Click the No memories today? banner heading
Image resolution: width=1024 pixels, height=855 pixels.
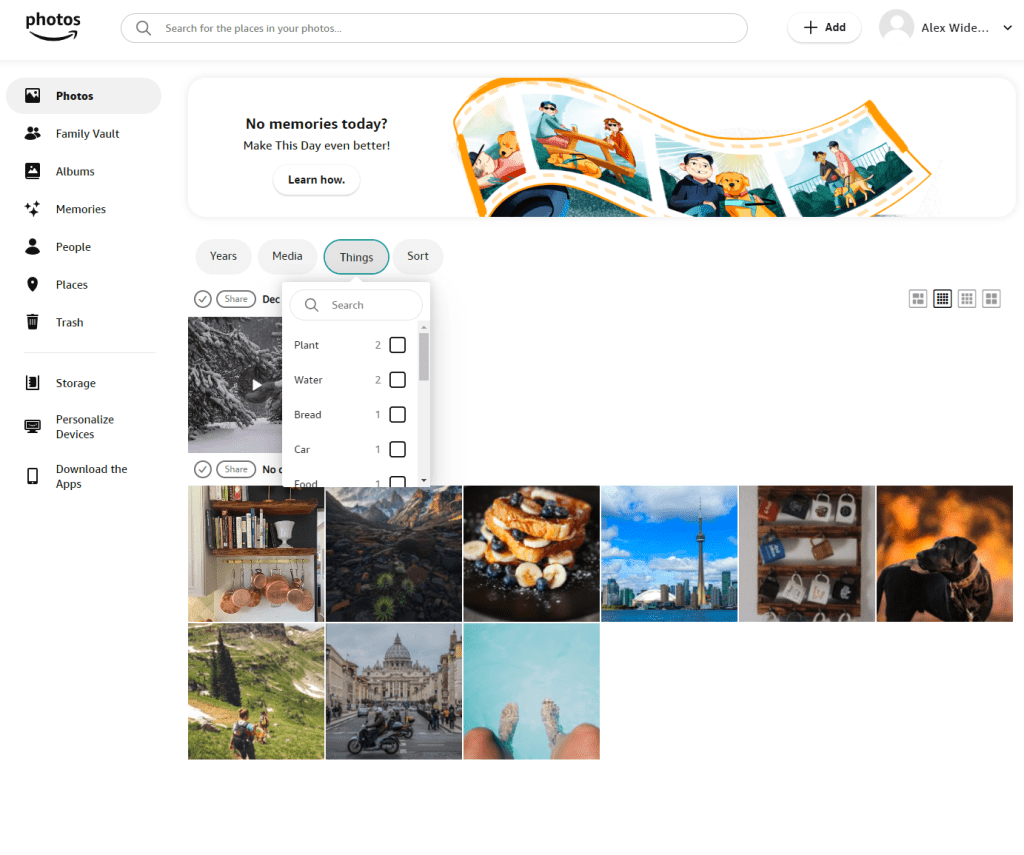(x=317, y=123)
